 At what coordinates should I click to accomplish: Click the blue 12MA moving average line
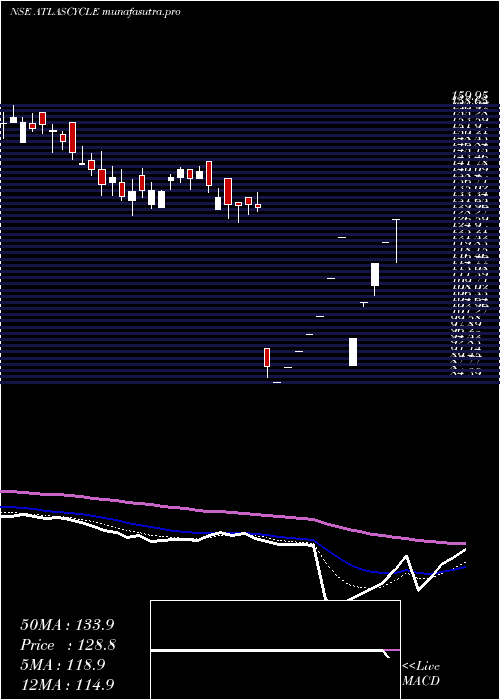232,533
